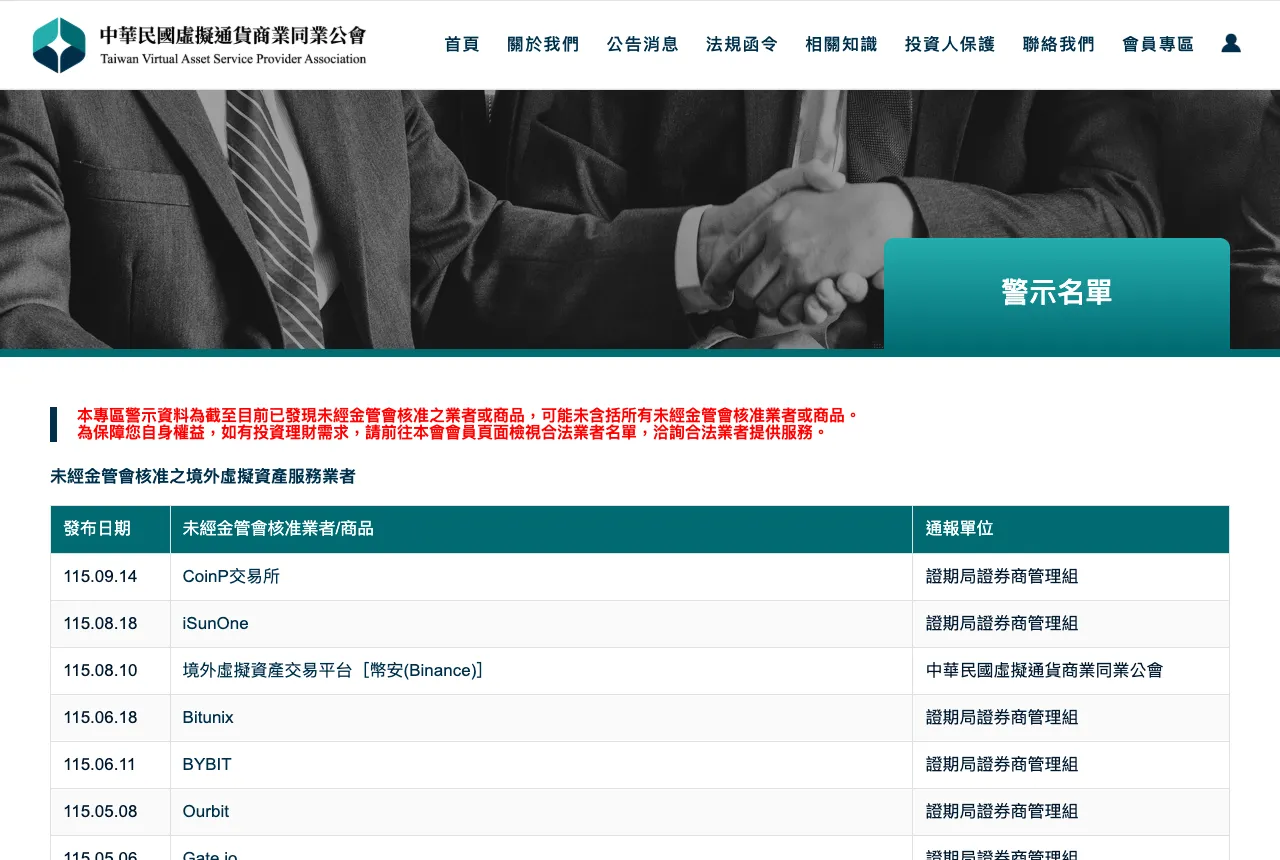The width and height of the screenshot is (1280, 860).
Task: Select the CoinP交易所 entry
Action: click(231, 576)
